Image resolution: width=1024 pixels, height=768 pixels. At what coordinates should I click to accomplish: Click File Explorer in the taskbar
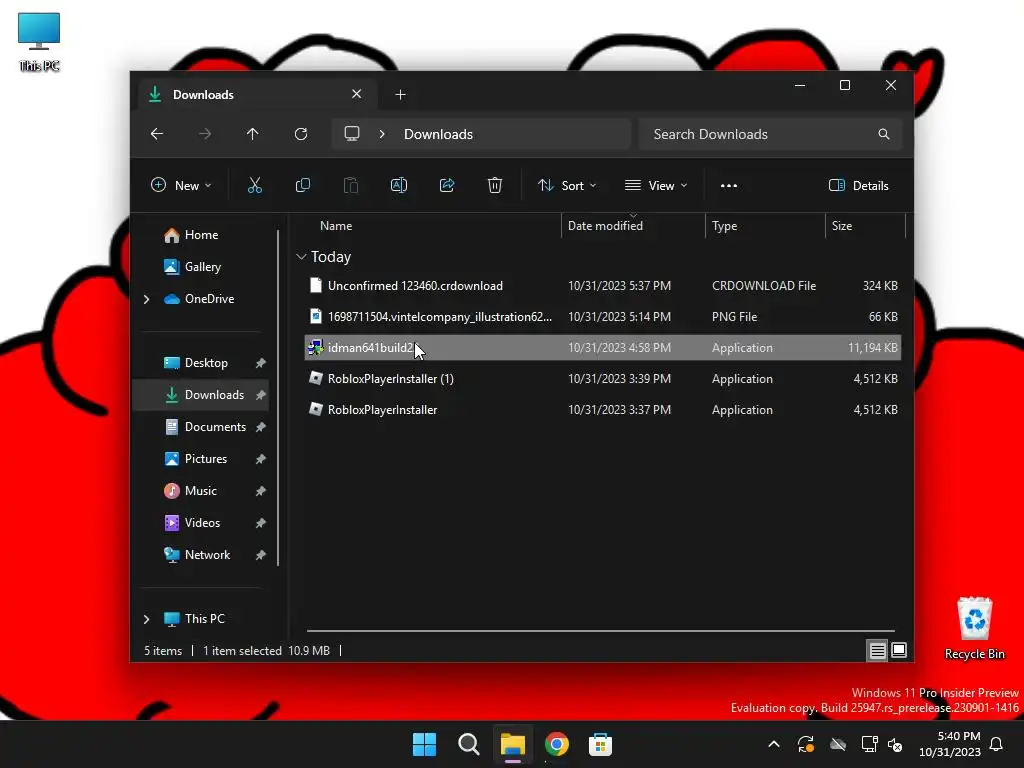pos(513,744)
